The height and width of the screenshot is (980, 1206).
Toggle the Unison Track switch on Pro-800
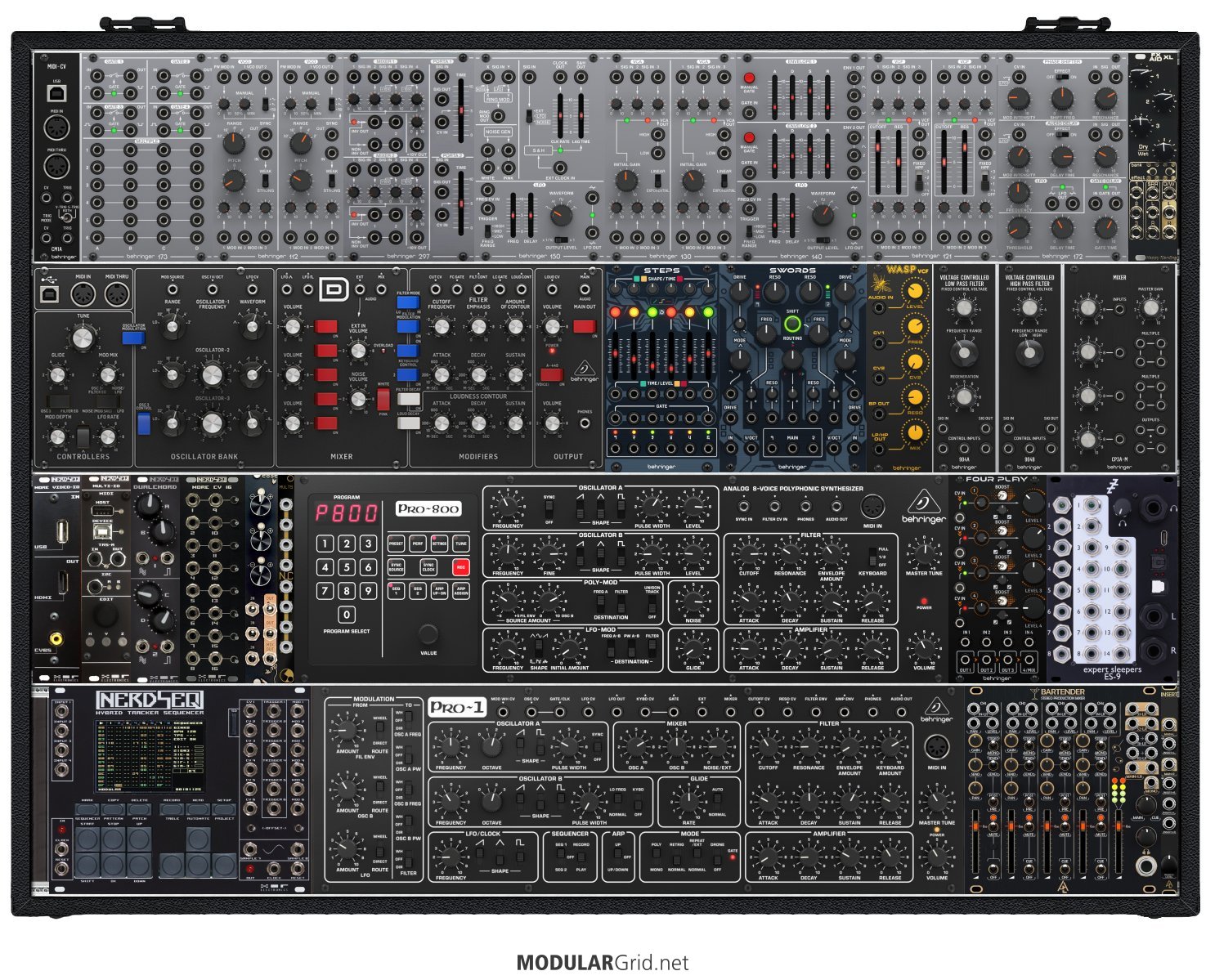click(x=652, y=606)
